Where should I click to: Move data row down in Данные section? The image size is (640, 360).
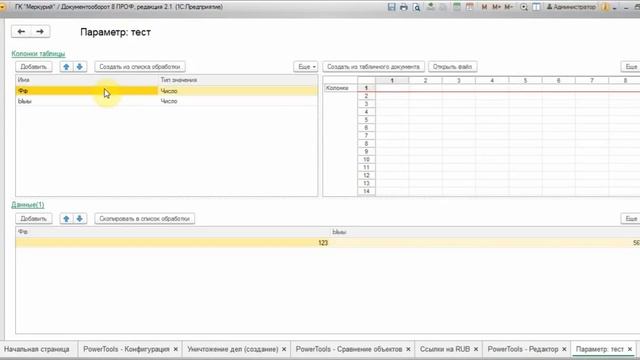pos(80,218)
